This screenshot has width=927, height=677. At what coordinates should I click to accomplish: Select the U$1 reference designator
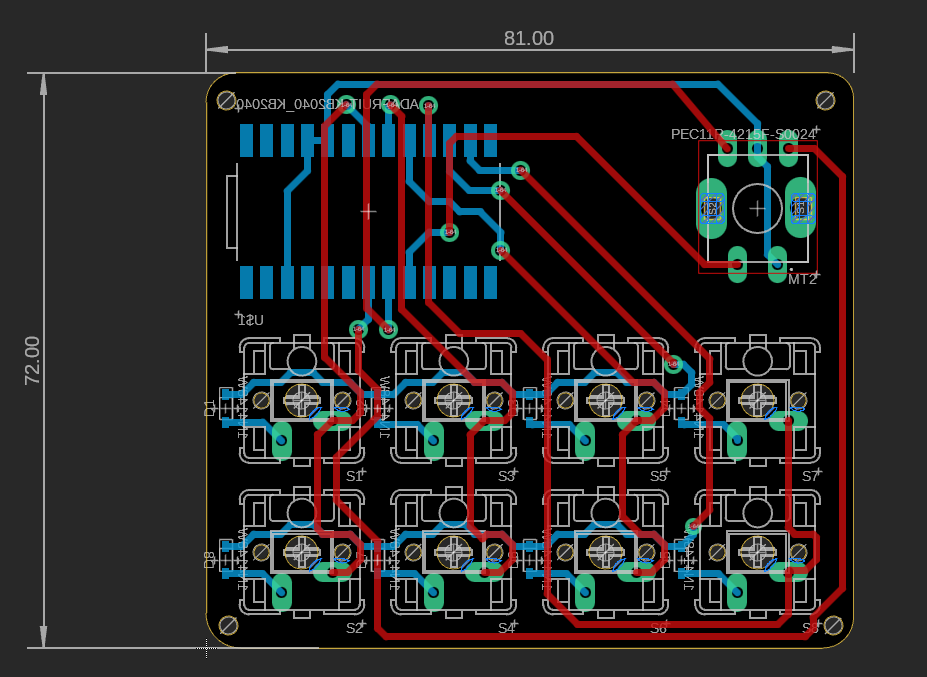coord(251,320)
